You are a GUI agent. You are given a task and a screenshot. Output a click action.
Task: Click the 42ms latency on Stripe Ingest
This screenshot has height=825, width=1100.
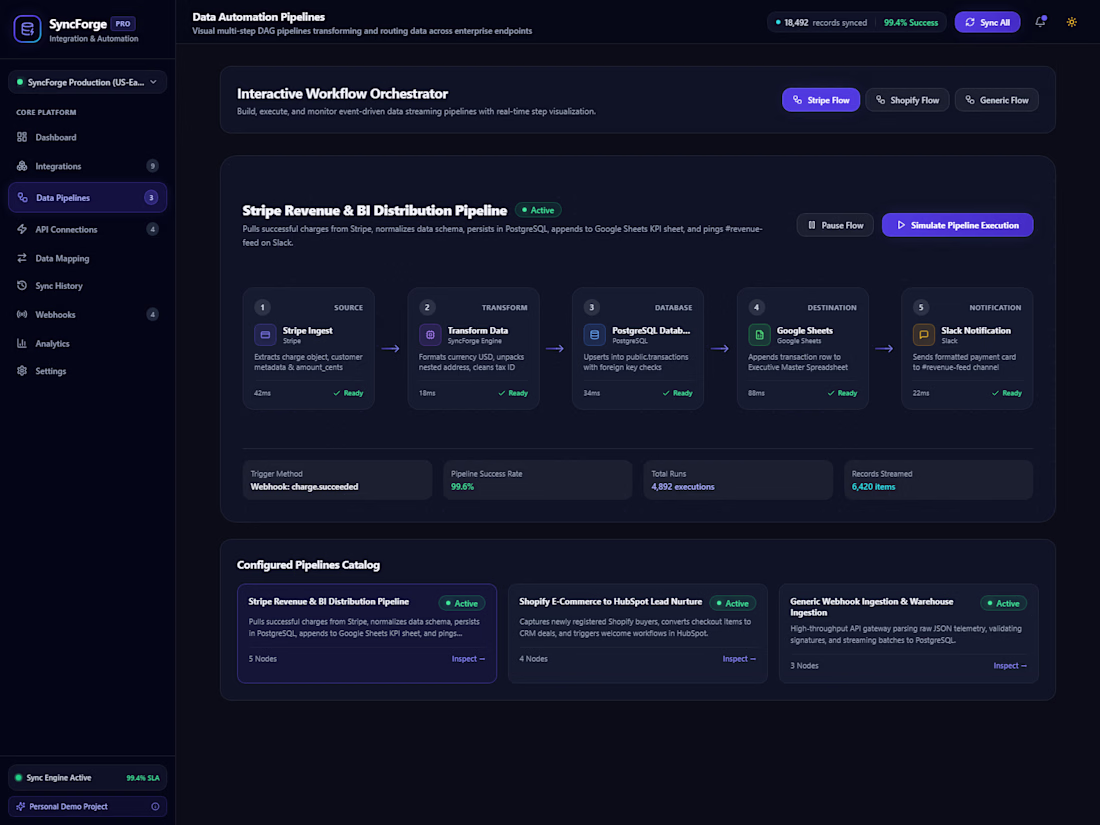point(262,394)
